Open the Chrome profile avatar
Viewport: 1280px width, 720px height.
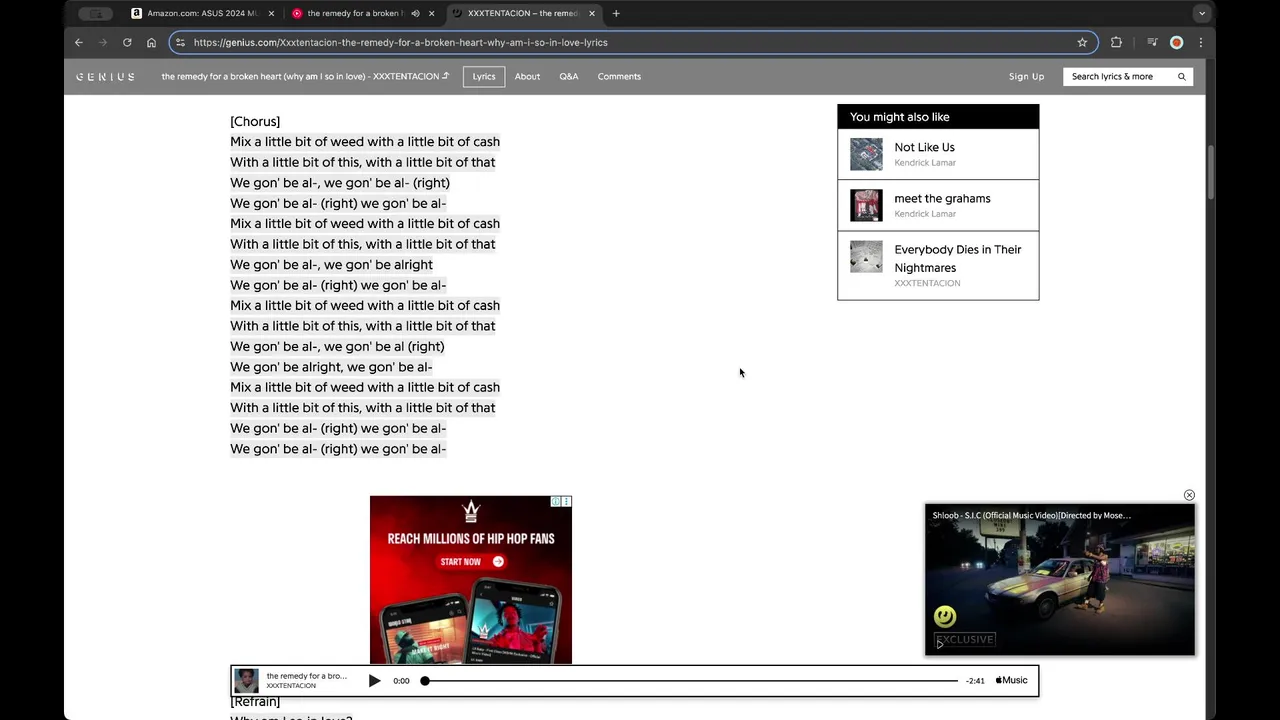tap(1176, 42)
